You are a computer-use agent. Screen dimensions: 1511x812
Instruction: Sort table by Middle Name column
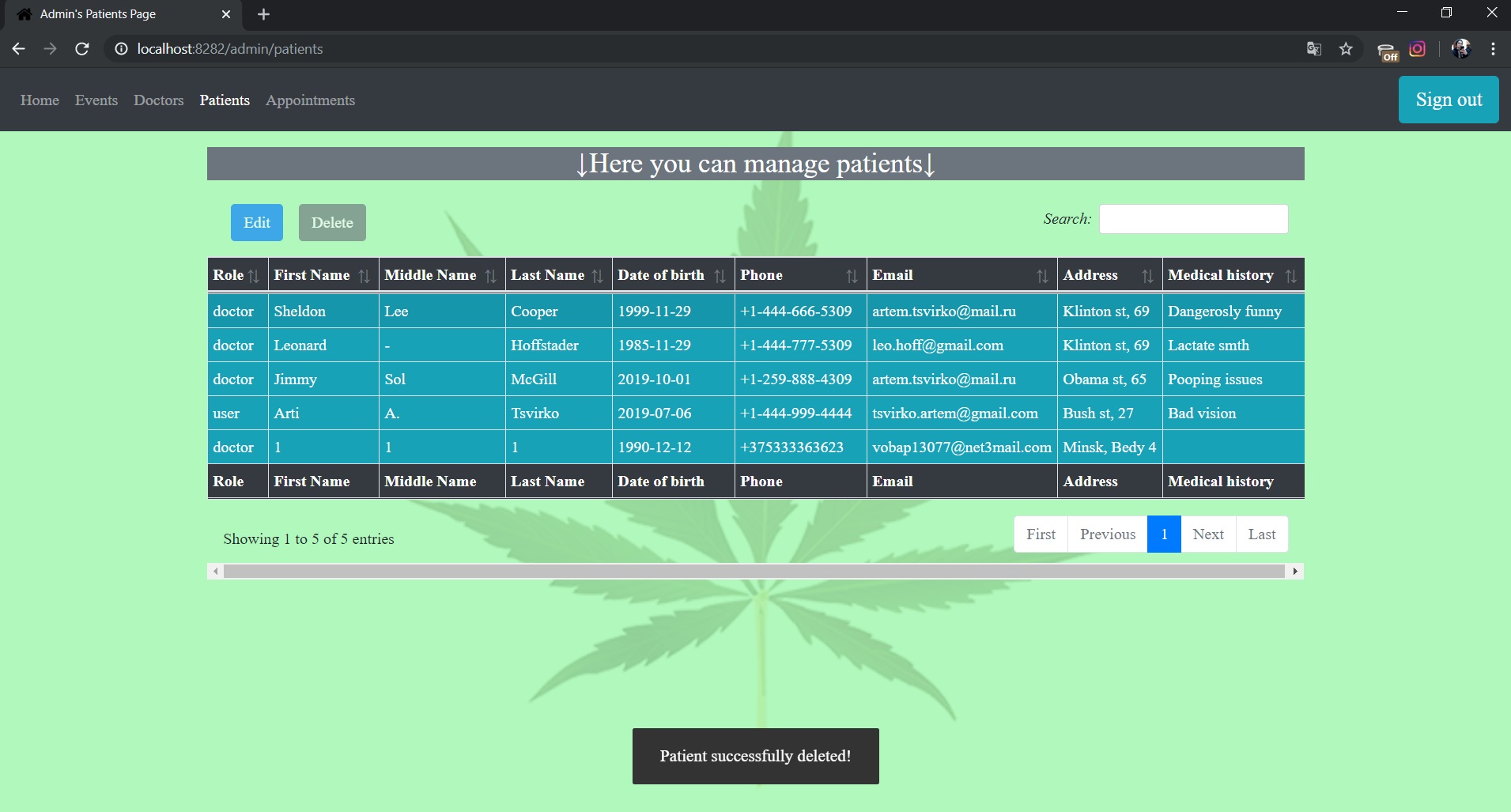(442, 275)
